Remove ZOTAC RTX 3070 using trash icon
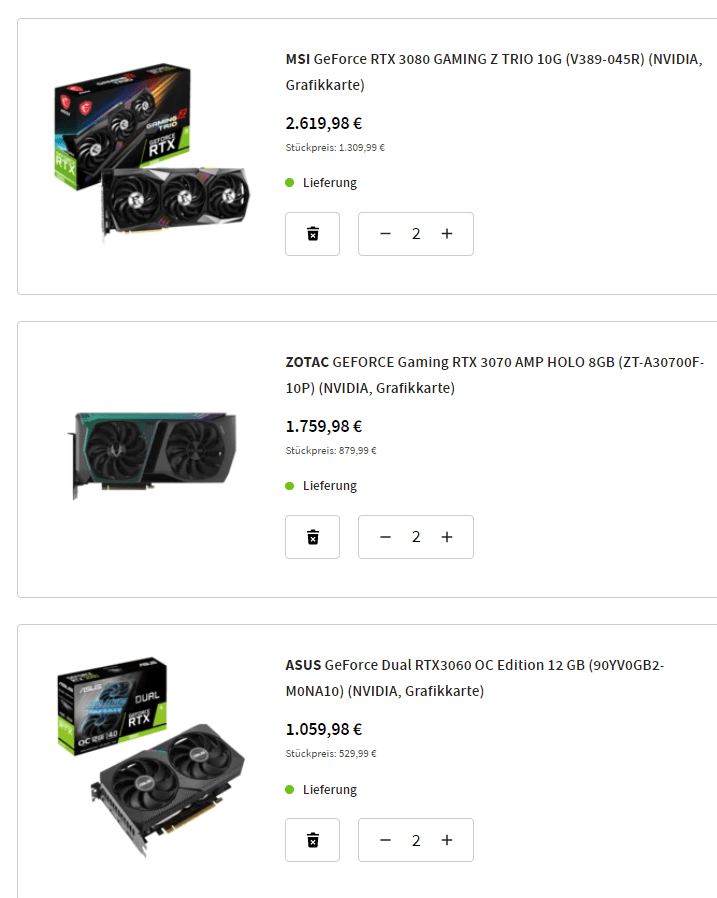717x898 pixels. point(312,537)
